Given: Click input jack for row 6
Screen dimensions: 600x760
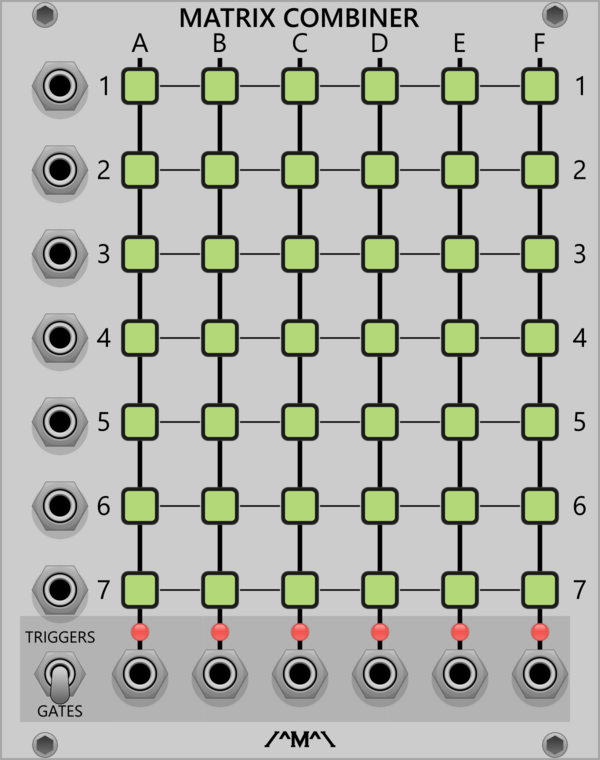Looking at the screenshot, I should click(60, 506).
